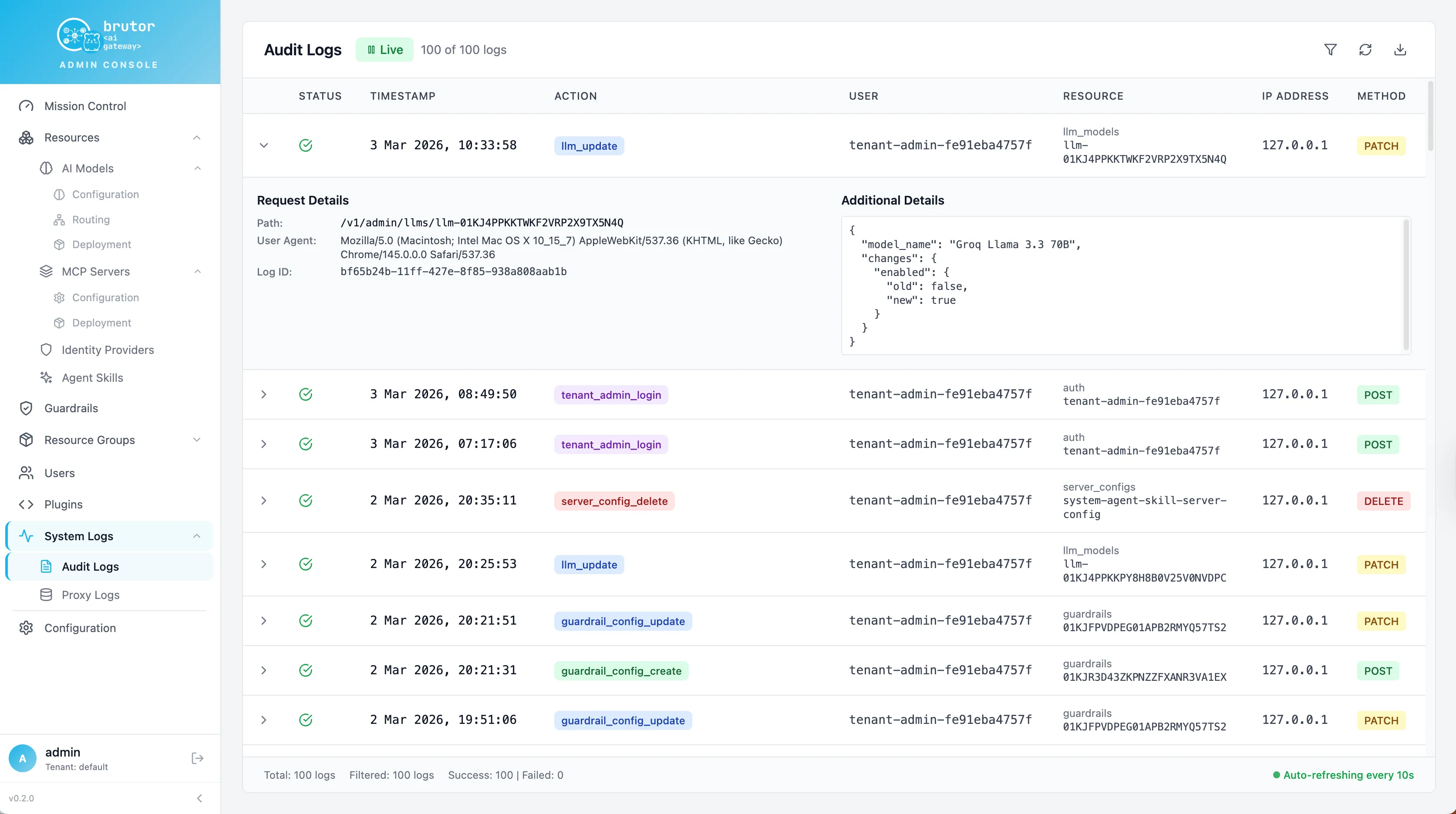Click the Configuration gear icon at bottom
The width and height of the screenshot is (1456, 814).
coord(26,628)
